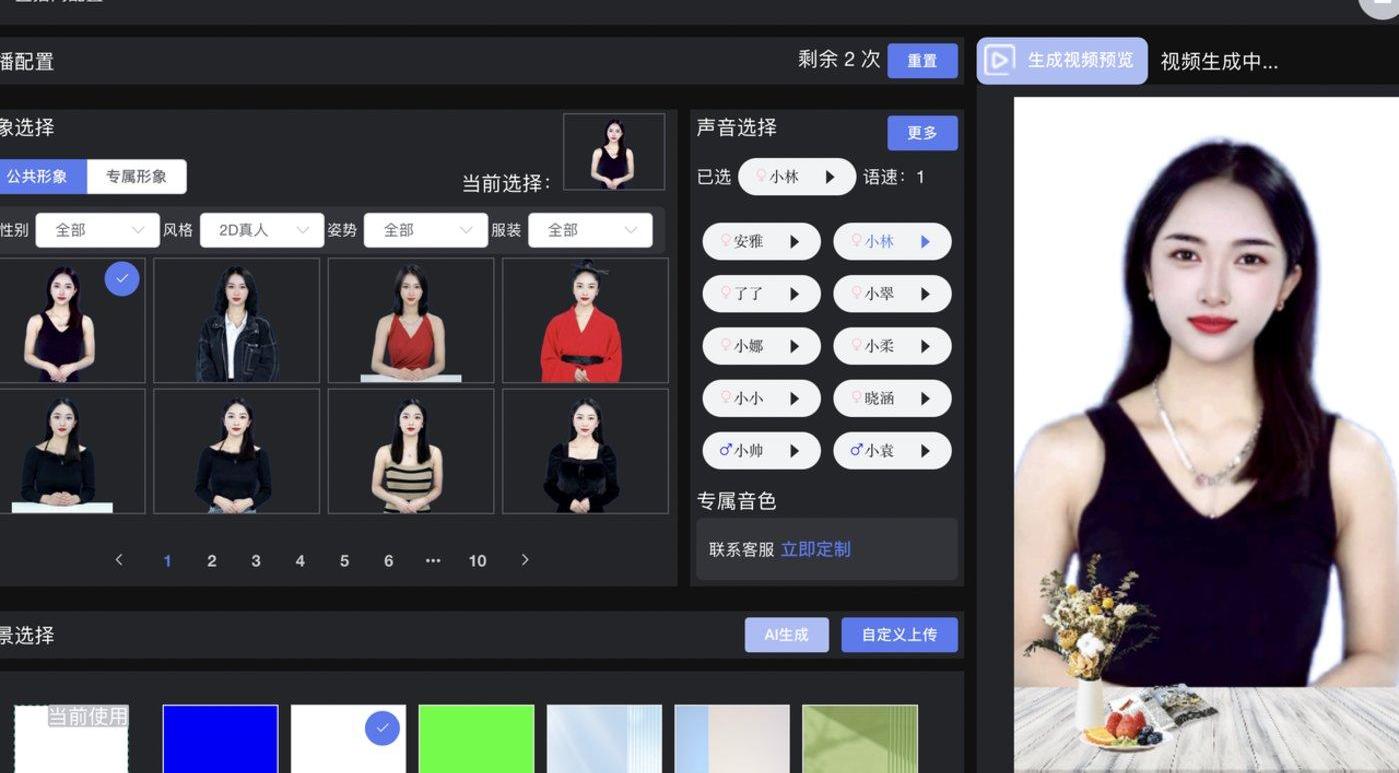Image resolution: width=1399 pixels, height=773 pixels.
Task: Select the 小柔 voice option
Action: (x=880, y=346)
